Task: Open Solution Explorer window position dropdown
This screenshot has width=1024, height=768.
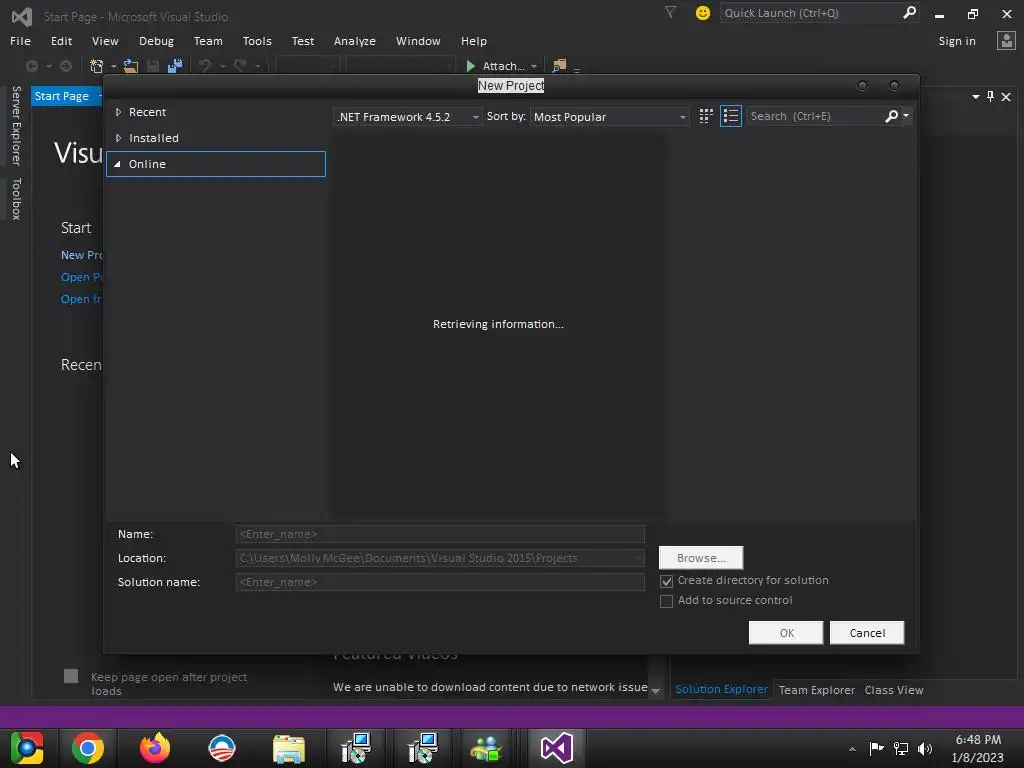Action: [976, 97]
